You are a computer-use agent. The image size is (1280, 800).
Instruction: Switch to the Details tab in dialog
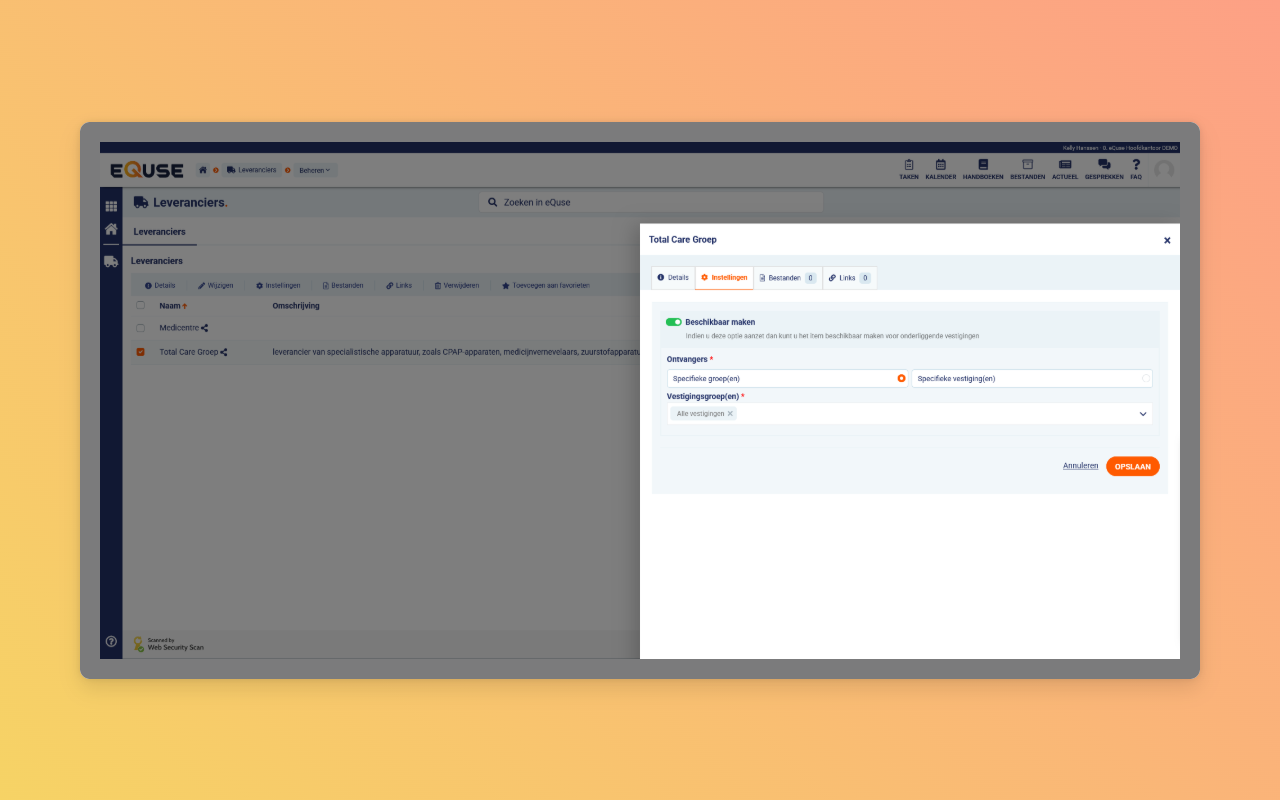click(x=673, y=277)
